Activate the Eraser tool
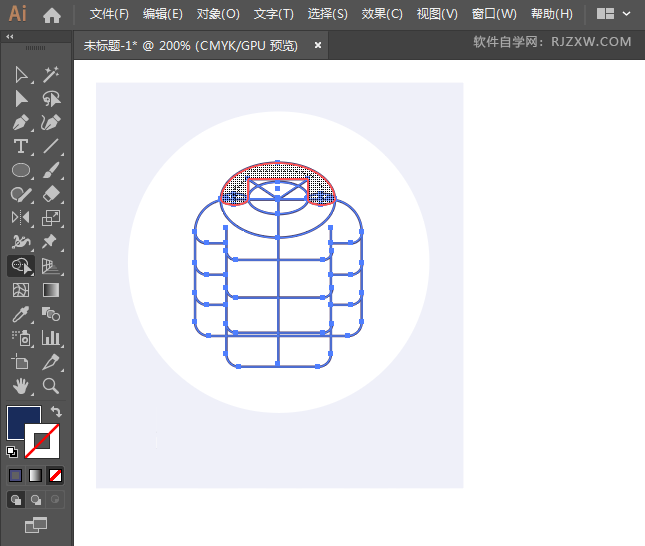Viewport: 645px width, 546px height. coord(51,194)
